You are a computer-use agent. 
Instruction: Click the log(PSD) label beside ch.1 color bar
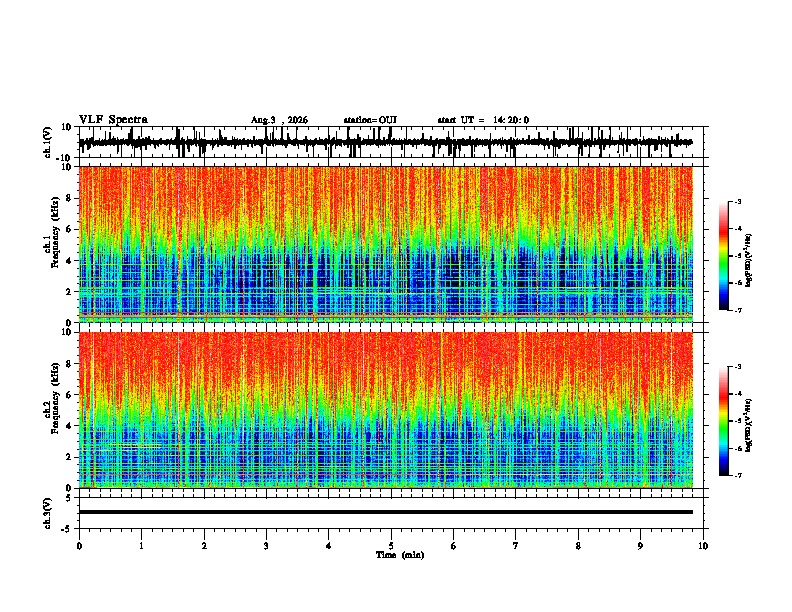pyautogui.click(x=749, y=260)
